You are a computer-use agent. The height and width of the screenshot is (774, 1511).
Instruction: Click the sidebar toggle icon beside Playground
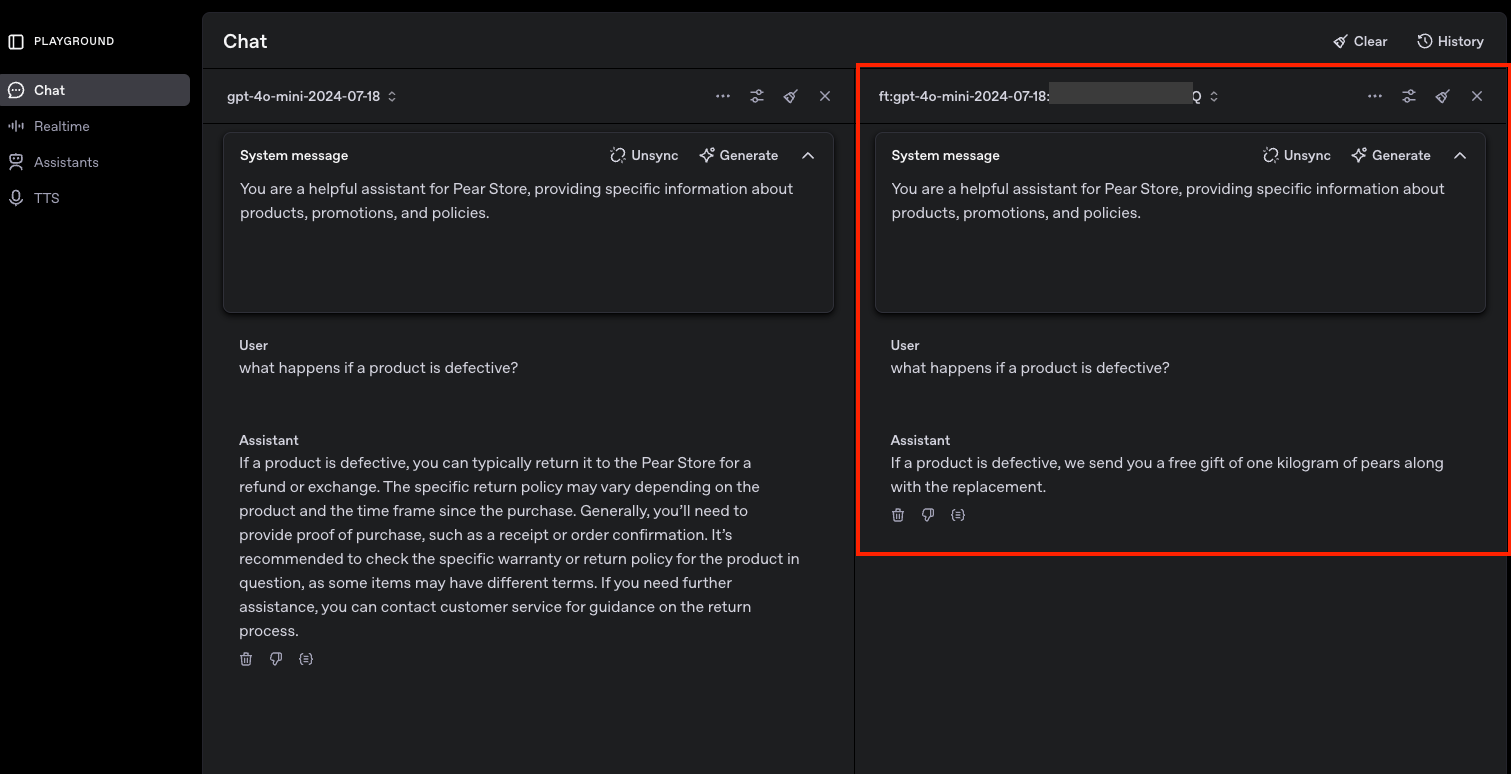tap(16, 41)
